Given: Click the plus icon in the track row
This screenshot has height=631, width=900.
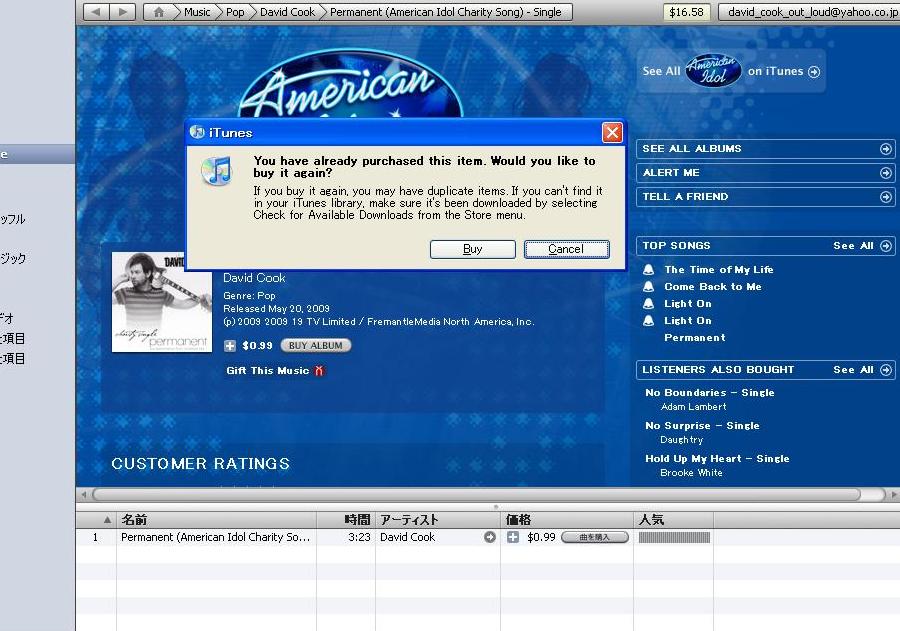Looking at the screenshot, I should [513, 537].
